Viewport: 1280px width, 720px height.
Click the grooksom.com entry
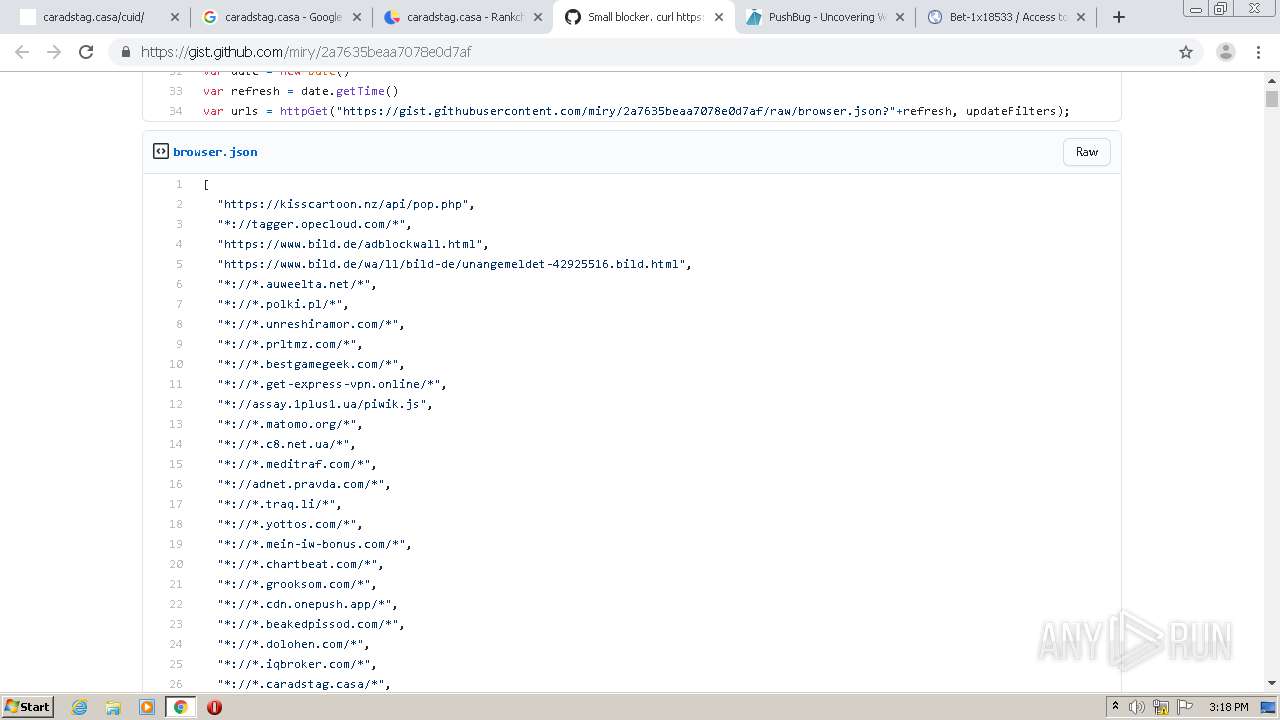pyautogui.click(x=297, y=584)
